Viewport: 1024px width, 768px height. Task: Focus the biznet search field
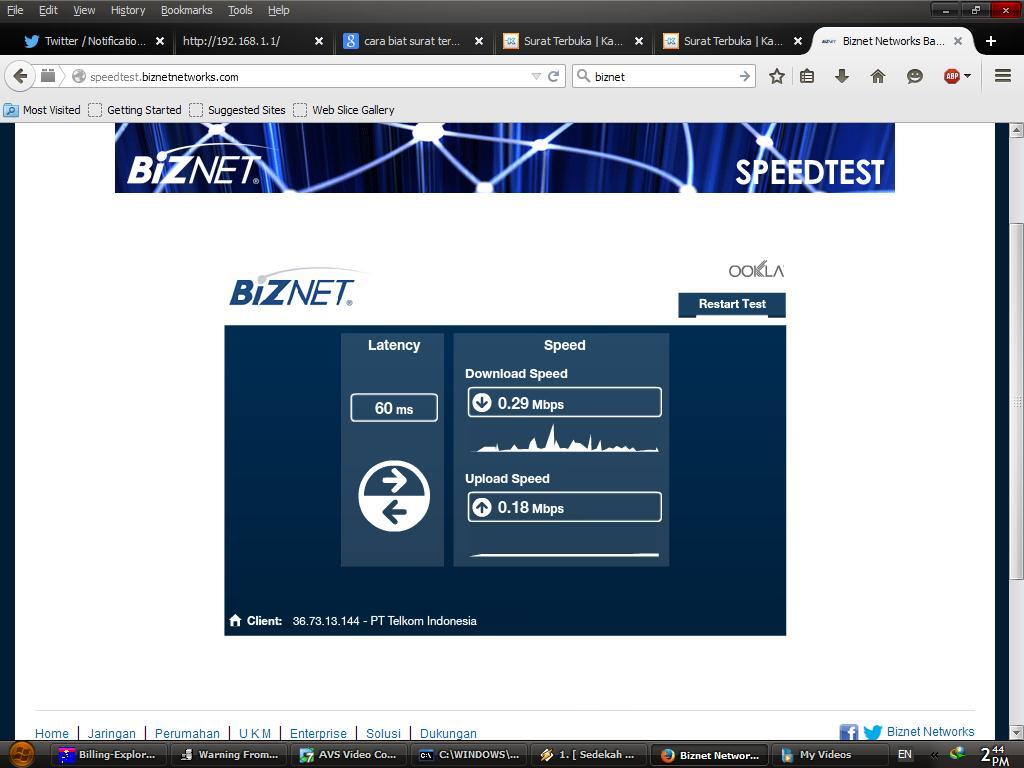pos(663,76)
